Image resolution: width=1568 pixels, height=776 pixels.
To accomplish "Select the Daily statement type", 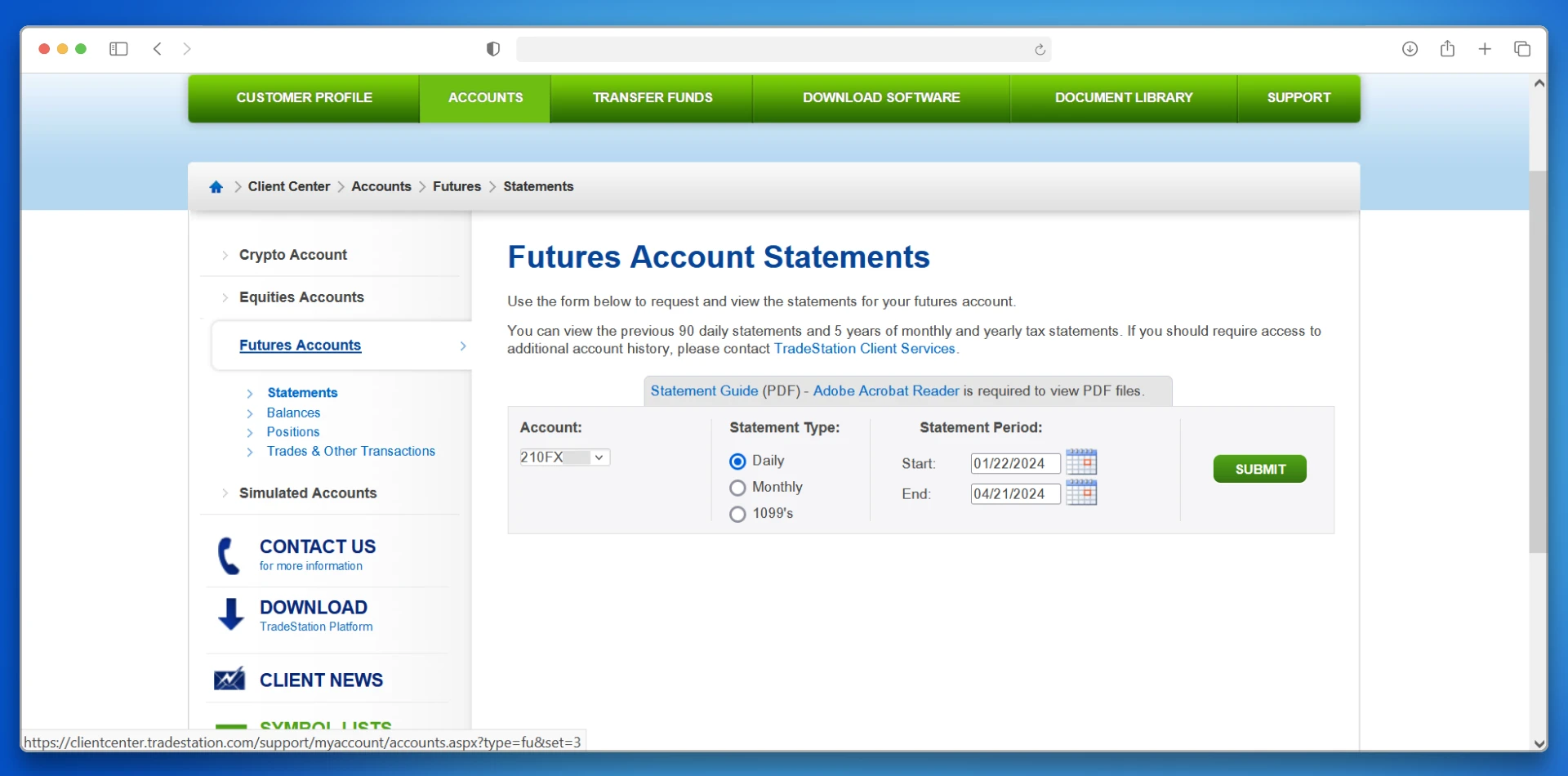I will pos(737,462).
